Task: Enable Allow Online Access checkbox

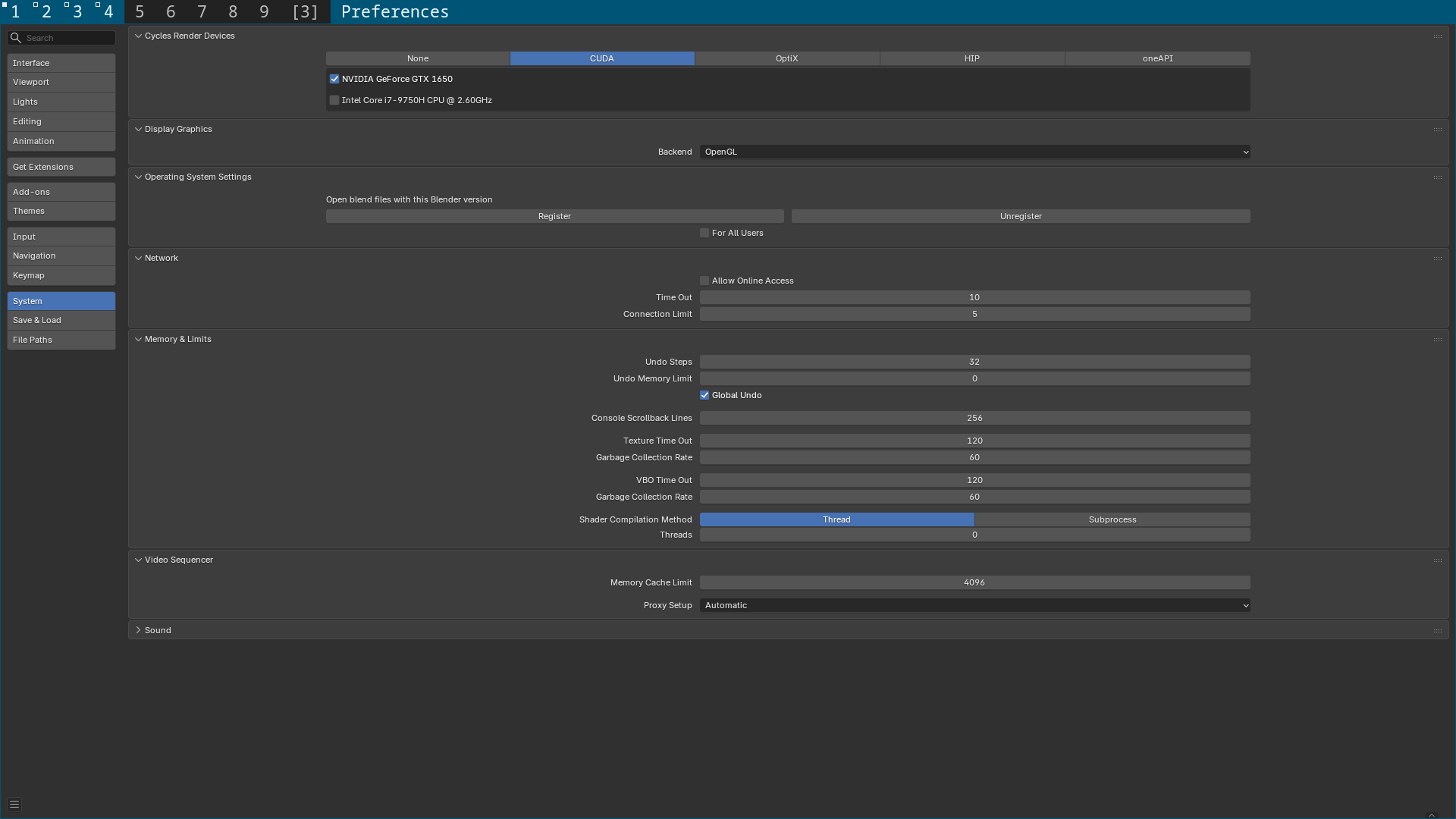Action: [x=704, y=281]
